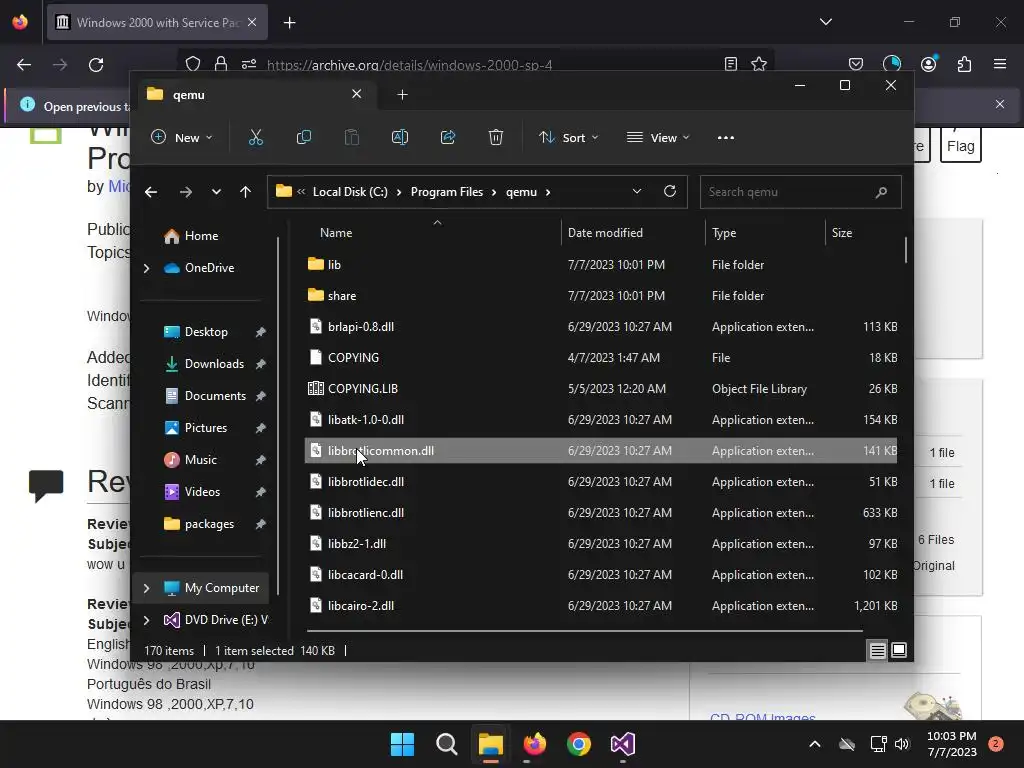
Task: Open taskbar Search
Action: [x=447, y=744]
